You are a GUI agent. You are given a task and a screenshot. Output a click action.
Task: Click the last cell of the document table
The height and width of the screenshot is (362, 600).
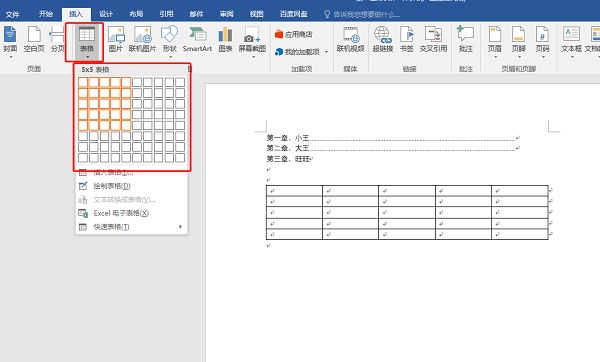[520, 234]
